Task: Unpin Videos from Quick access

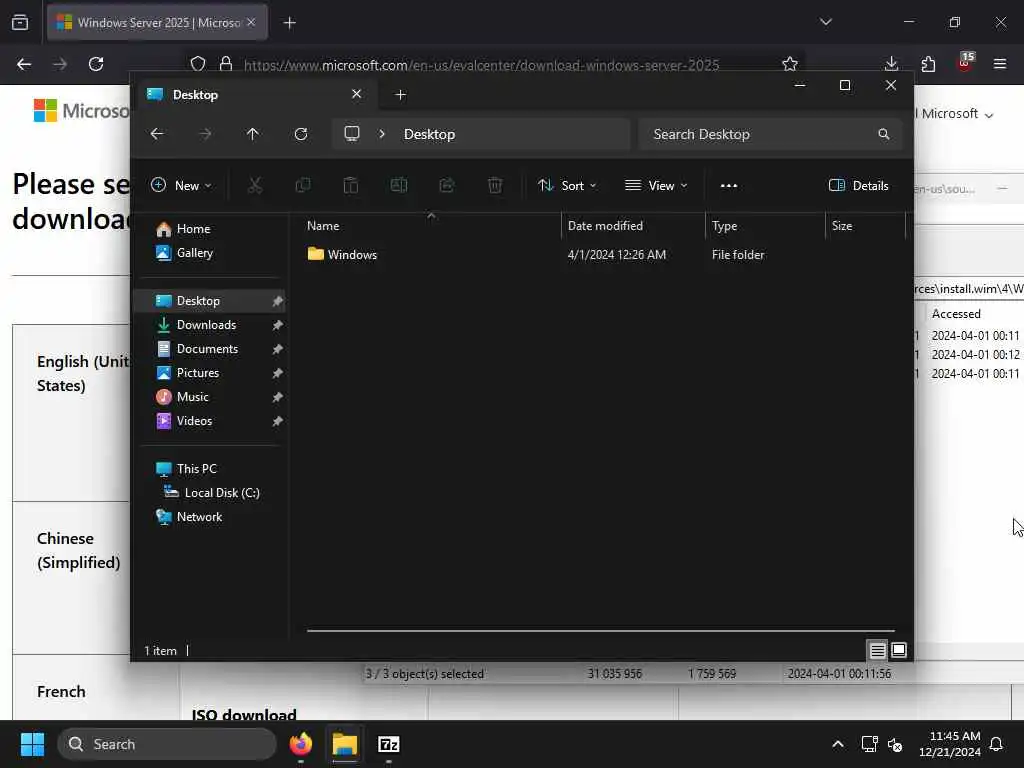Action: click(278, 421)
